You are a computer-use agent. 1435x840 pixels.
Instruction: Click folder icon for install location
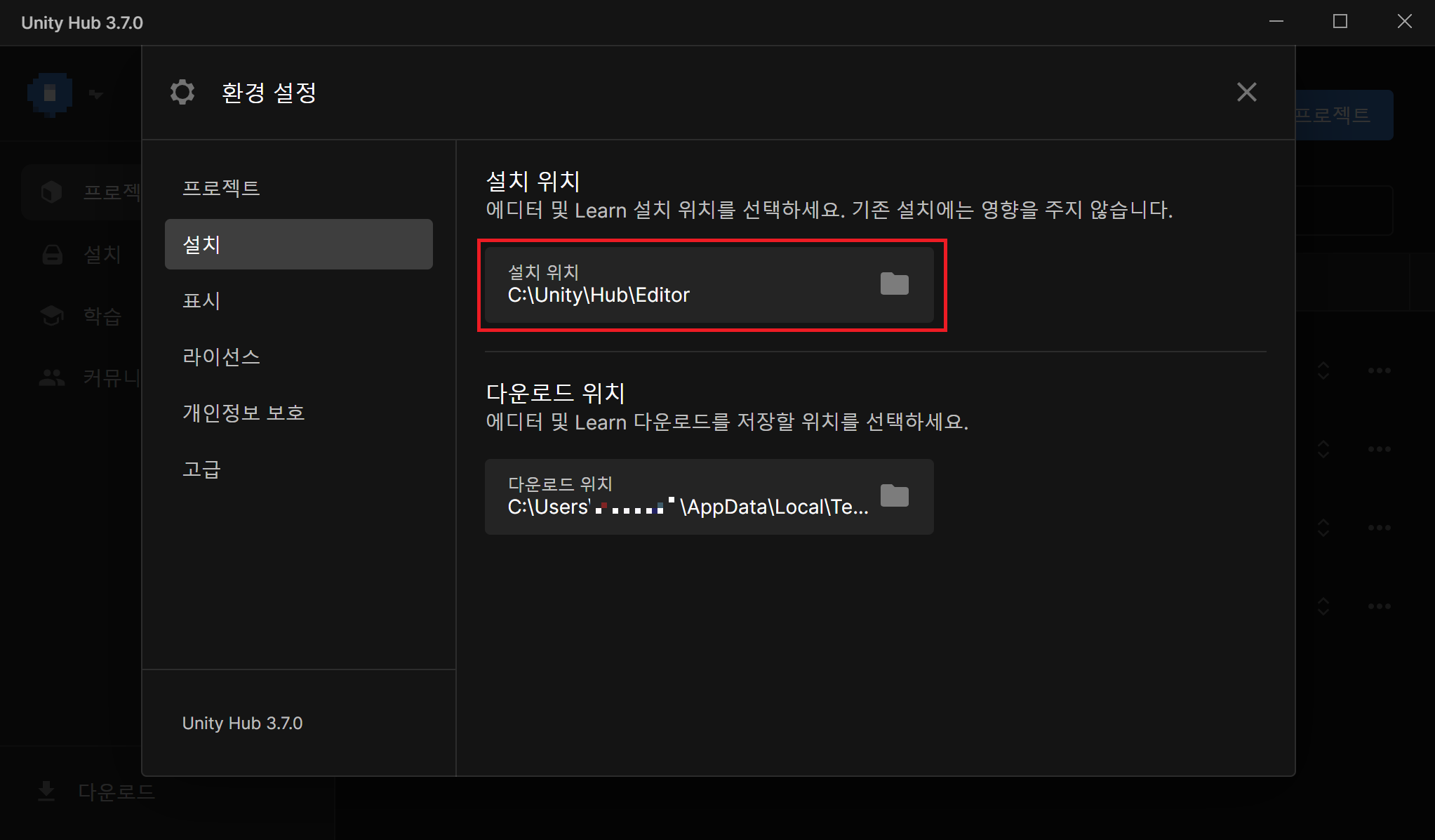pyautogui.click(x=894, y=284)
